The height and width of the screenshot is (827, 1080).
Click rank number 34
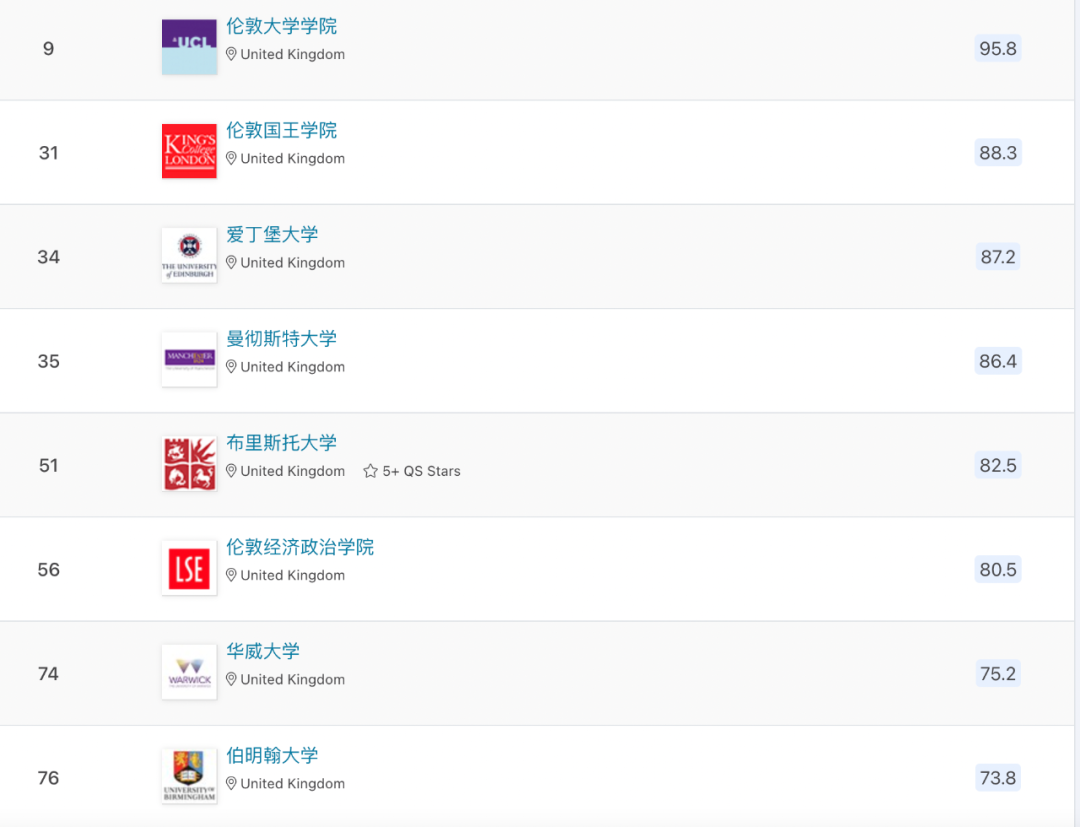click(x=48, y=257)
